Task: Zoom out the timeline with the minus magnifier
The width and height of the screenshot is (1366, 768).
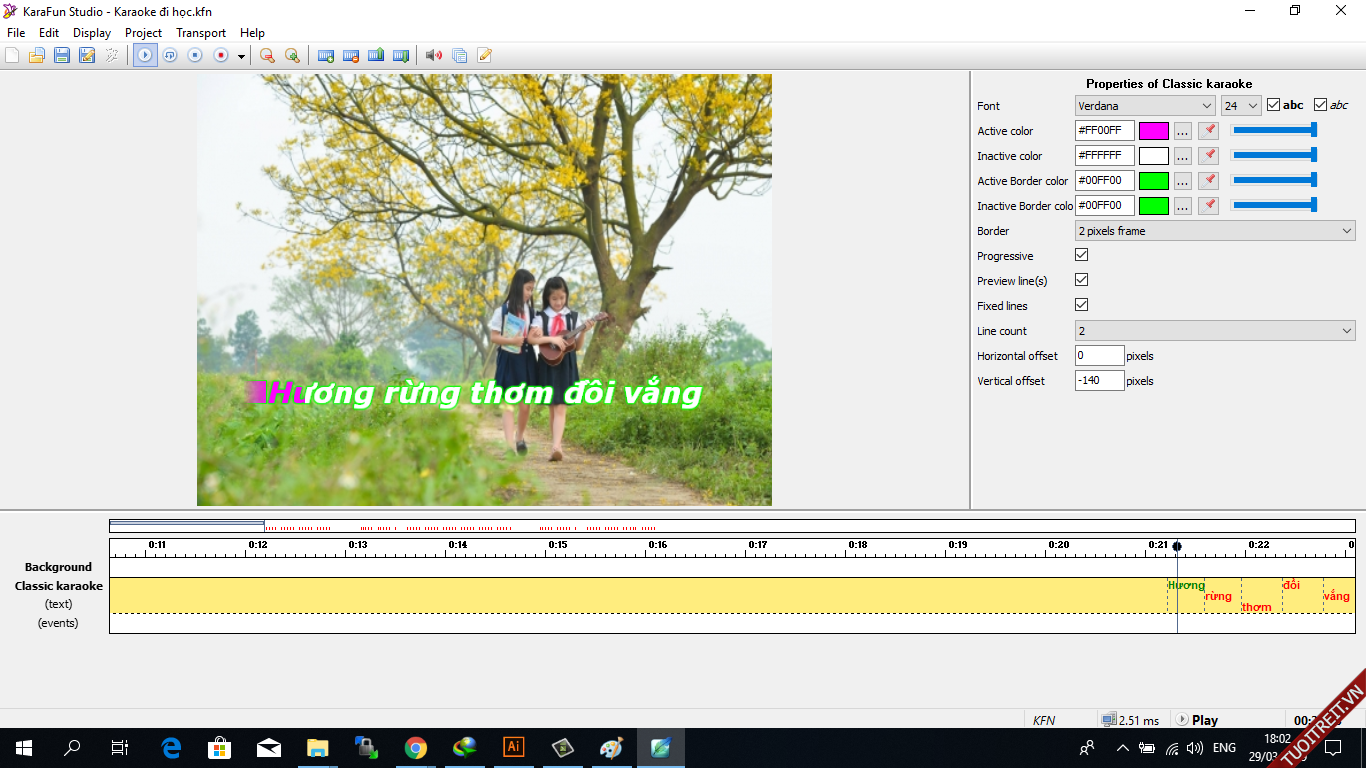Action: pyautogui.click(x=267, y=55)
